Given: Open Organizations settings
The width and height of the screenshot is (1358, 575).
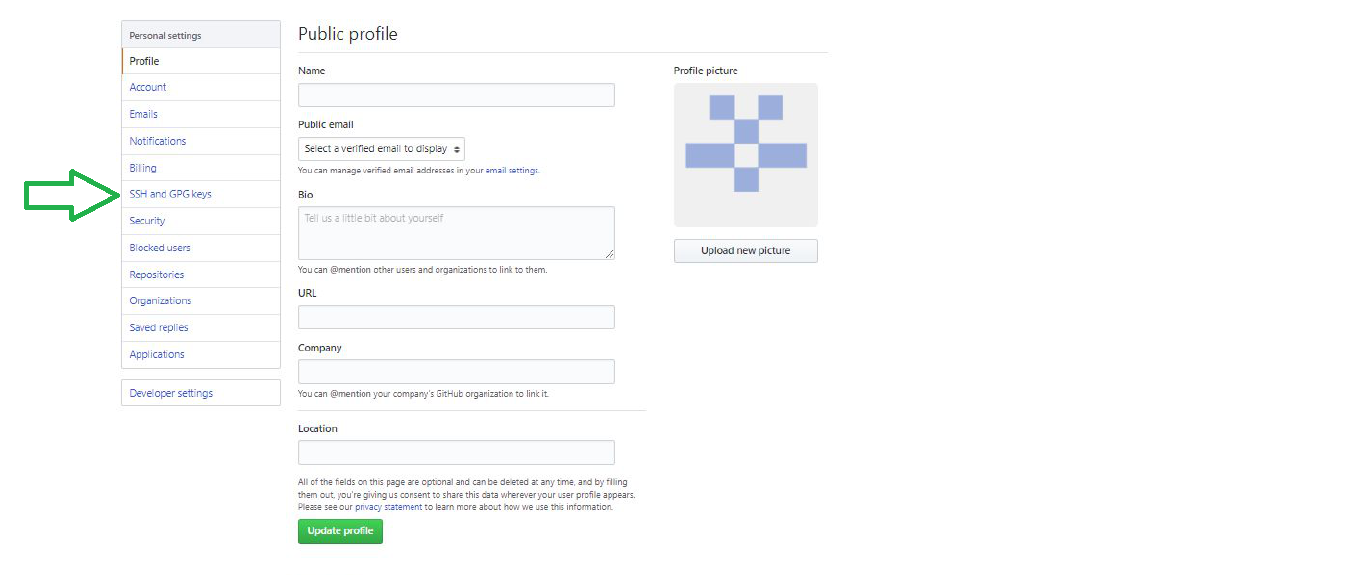Looking at the screenshot, I should pos(160,301).
